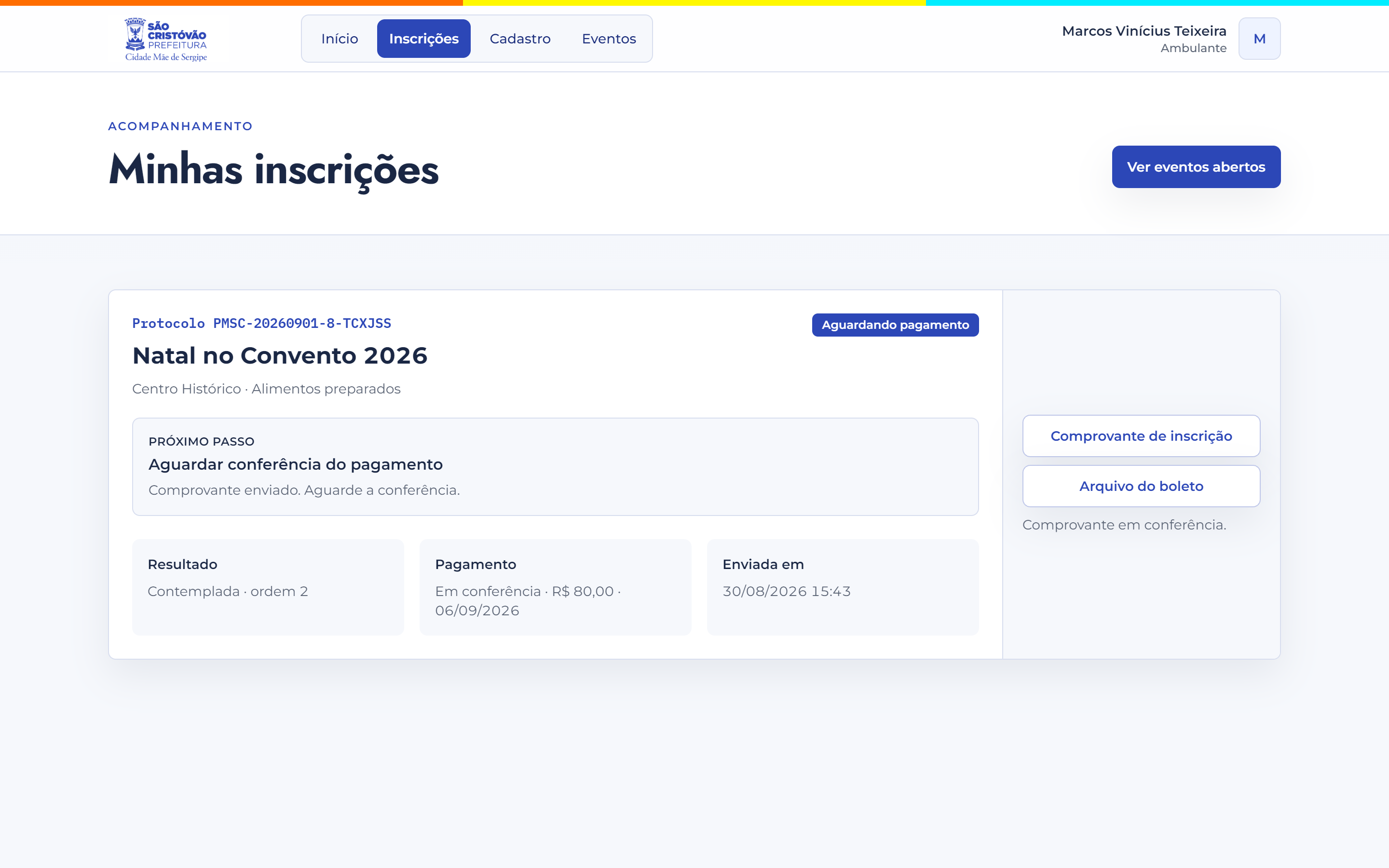The width and height of the screenshot is (1389, 868).
Task: Click Comprovante enviado. Aguarde a conferência.
Action: (304, 490)
